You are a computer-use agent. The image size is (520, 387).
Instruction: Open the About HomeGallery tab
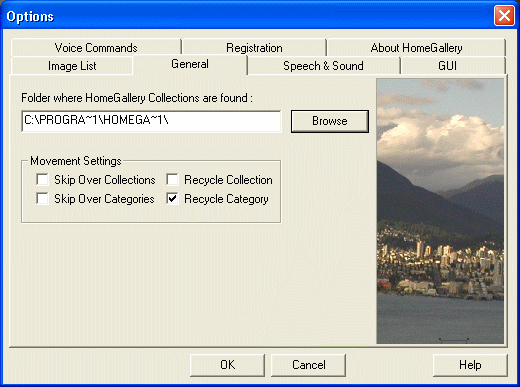[416, 48]
